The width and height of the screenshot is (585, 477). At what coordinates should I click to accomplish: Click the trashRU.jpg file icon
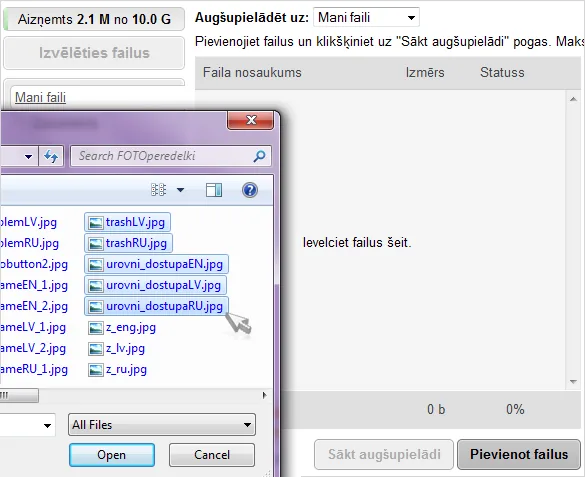click(x=96, y=244)
